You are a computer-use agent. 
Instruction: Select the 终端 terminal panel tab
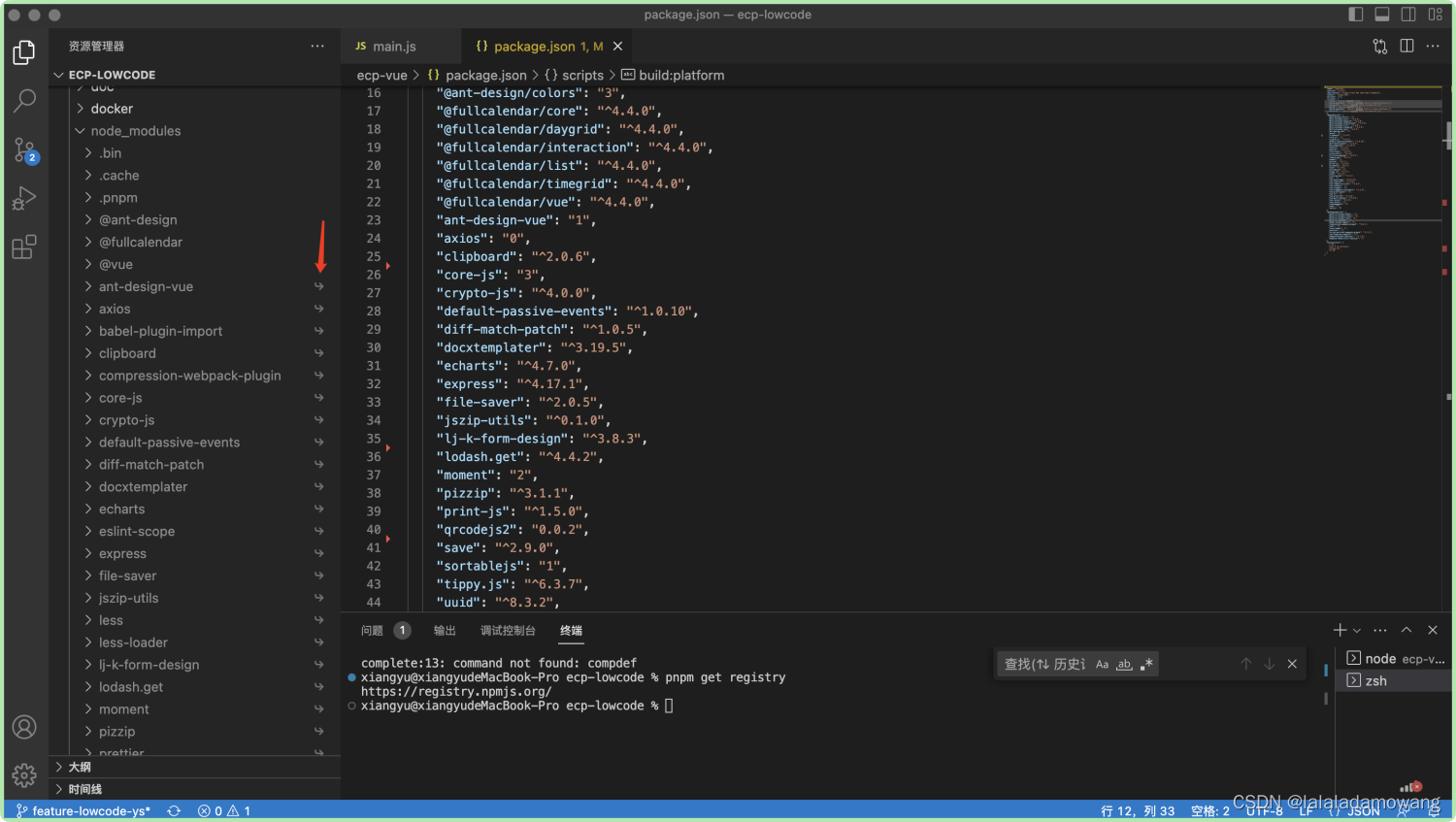571,631
